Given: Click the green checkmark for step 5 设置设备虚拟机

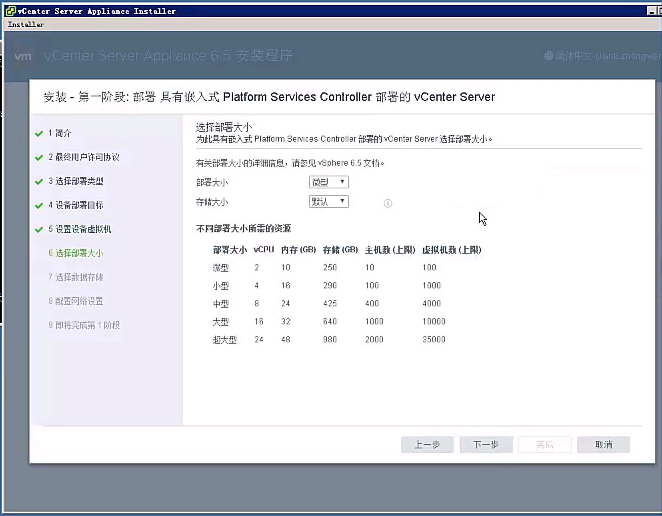Looking at the screenshot, I should coord(39,230).
